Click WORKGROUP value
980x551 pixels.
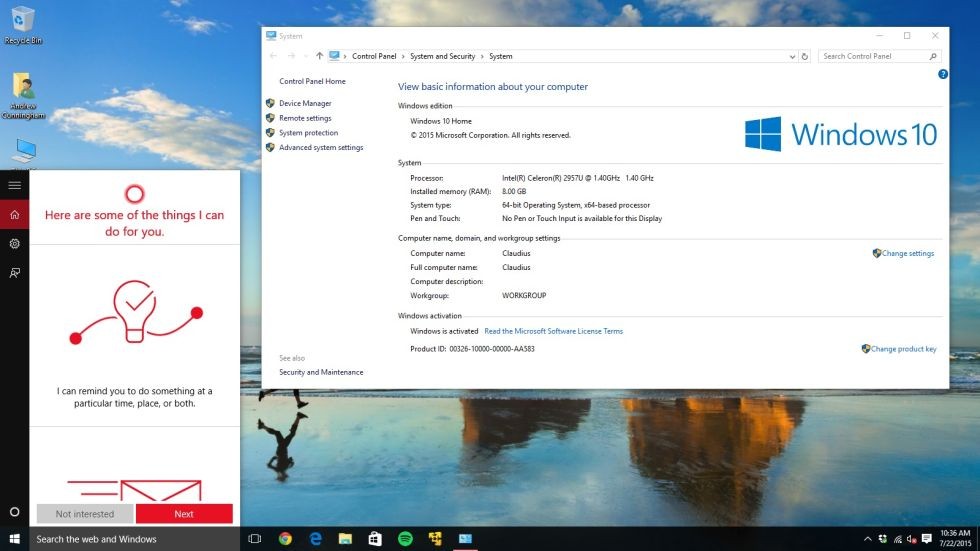point(524,295)
